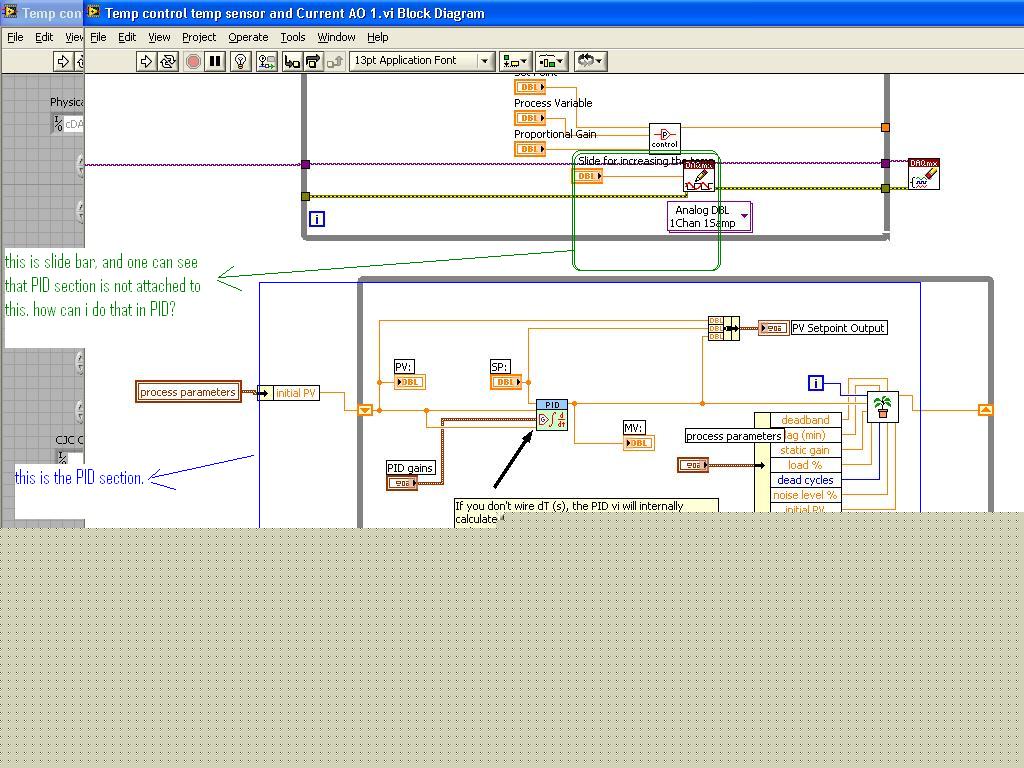This screenshot has height=768, width=1024.
Task: Select the Bundle node near PV Setpoint Output
Action: pos(724,328)
